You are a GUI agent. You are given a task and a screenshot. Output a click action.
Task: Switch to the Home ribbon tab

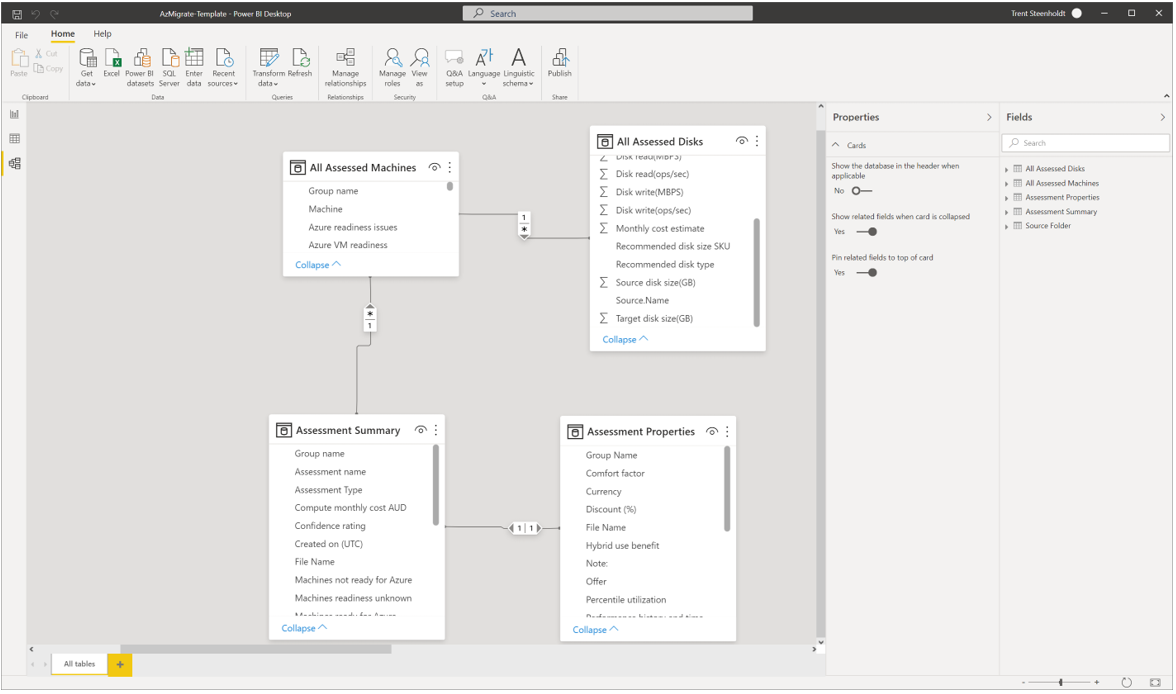tap(63, 34)
